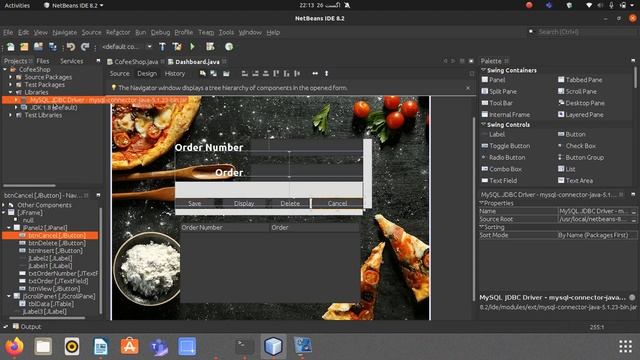Click the New File toolbar icon
Viewport: 640px width, 360px height.
[11, 47]
